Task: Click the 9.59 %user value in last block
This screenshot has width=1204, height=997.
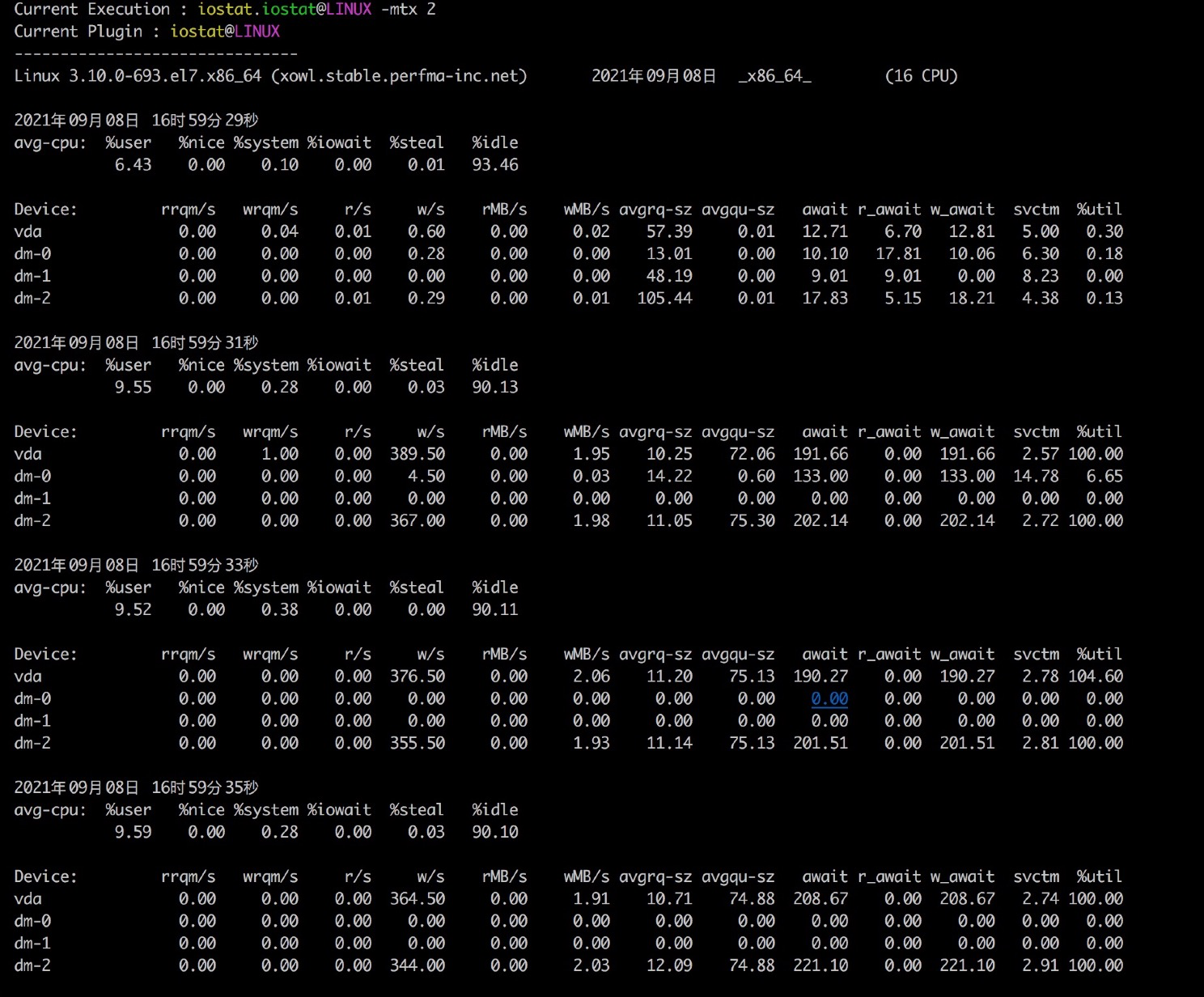Action: pyautogui.click(x=133, y=832)
